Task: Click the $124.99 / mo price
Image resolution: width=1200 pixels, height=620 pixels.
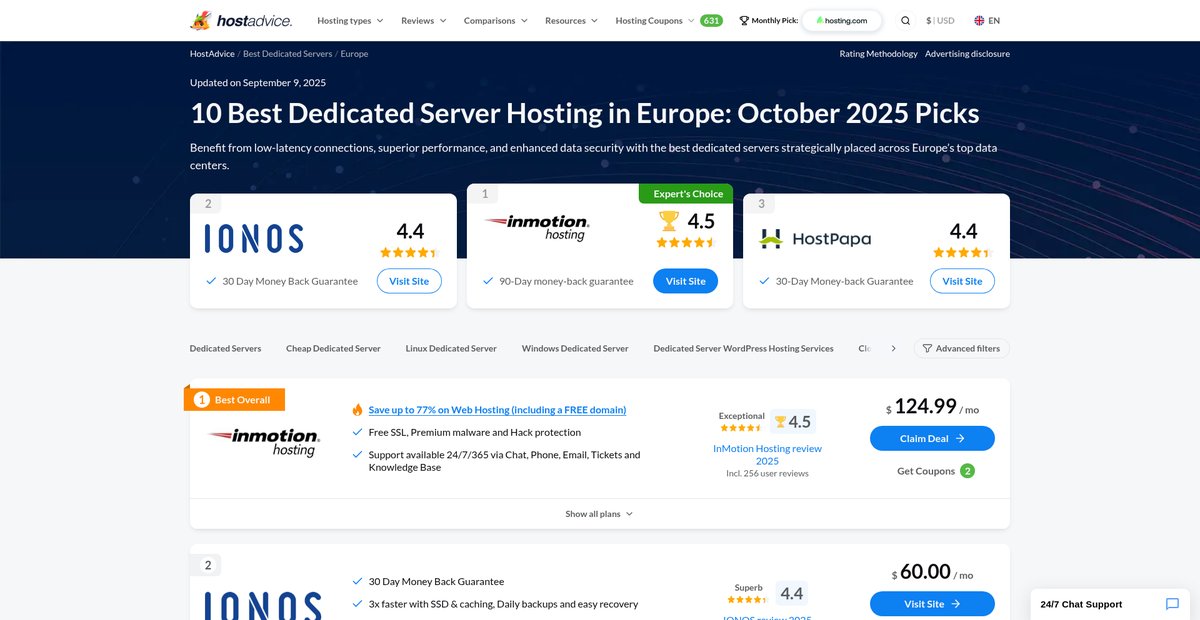Action: click(932, 407)
